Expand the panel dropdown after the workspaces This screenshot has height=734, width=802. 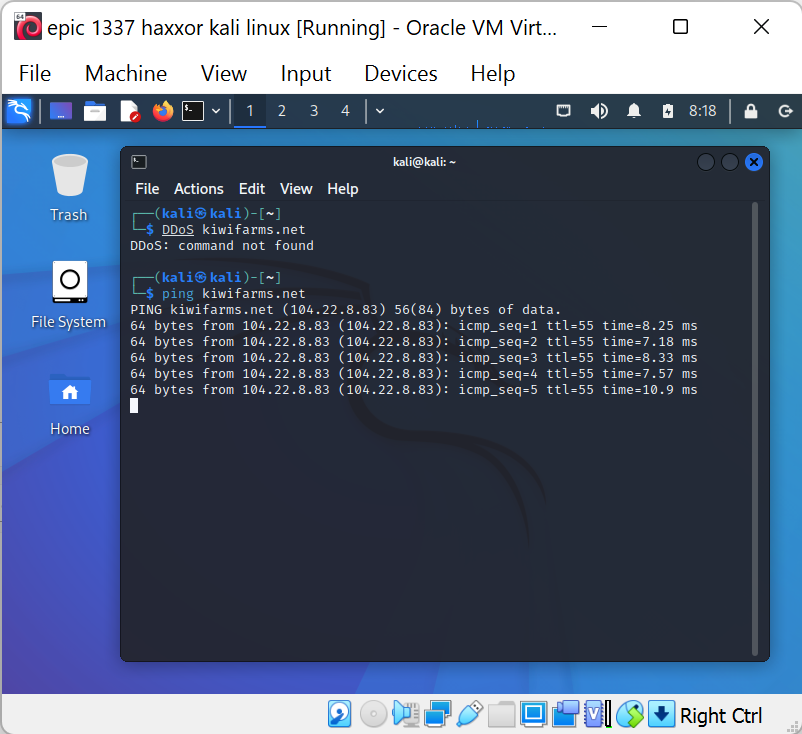(380, 111)
